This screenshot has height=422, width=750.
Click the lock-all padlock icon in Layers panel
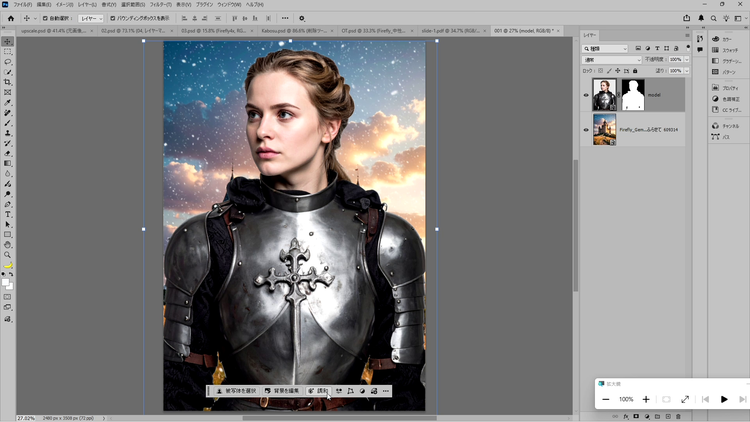tap(635, 71)
